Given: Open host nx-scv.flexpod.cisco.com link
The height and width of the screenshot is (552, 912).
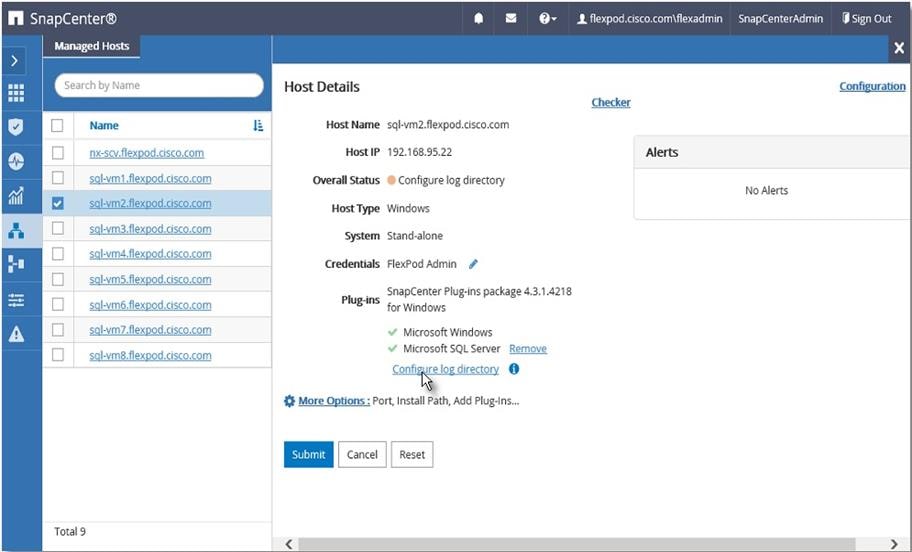Looking at the screenshot, I should coord(147,153).
